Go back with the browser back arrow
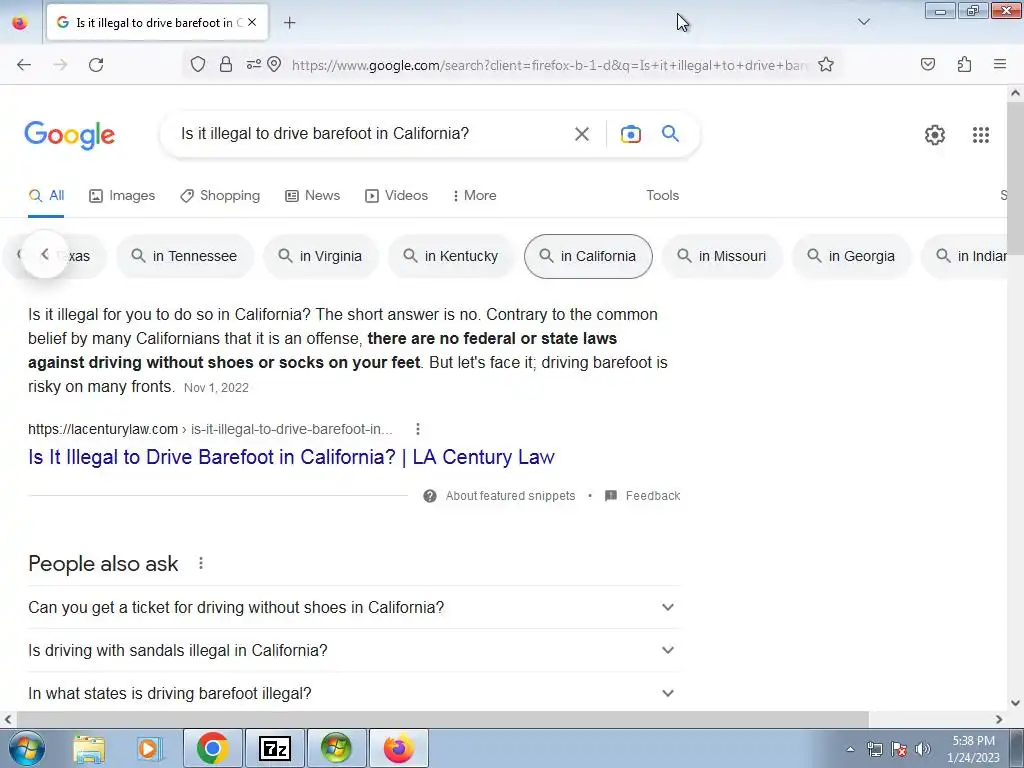 pos(24,65)
